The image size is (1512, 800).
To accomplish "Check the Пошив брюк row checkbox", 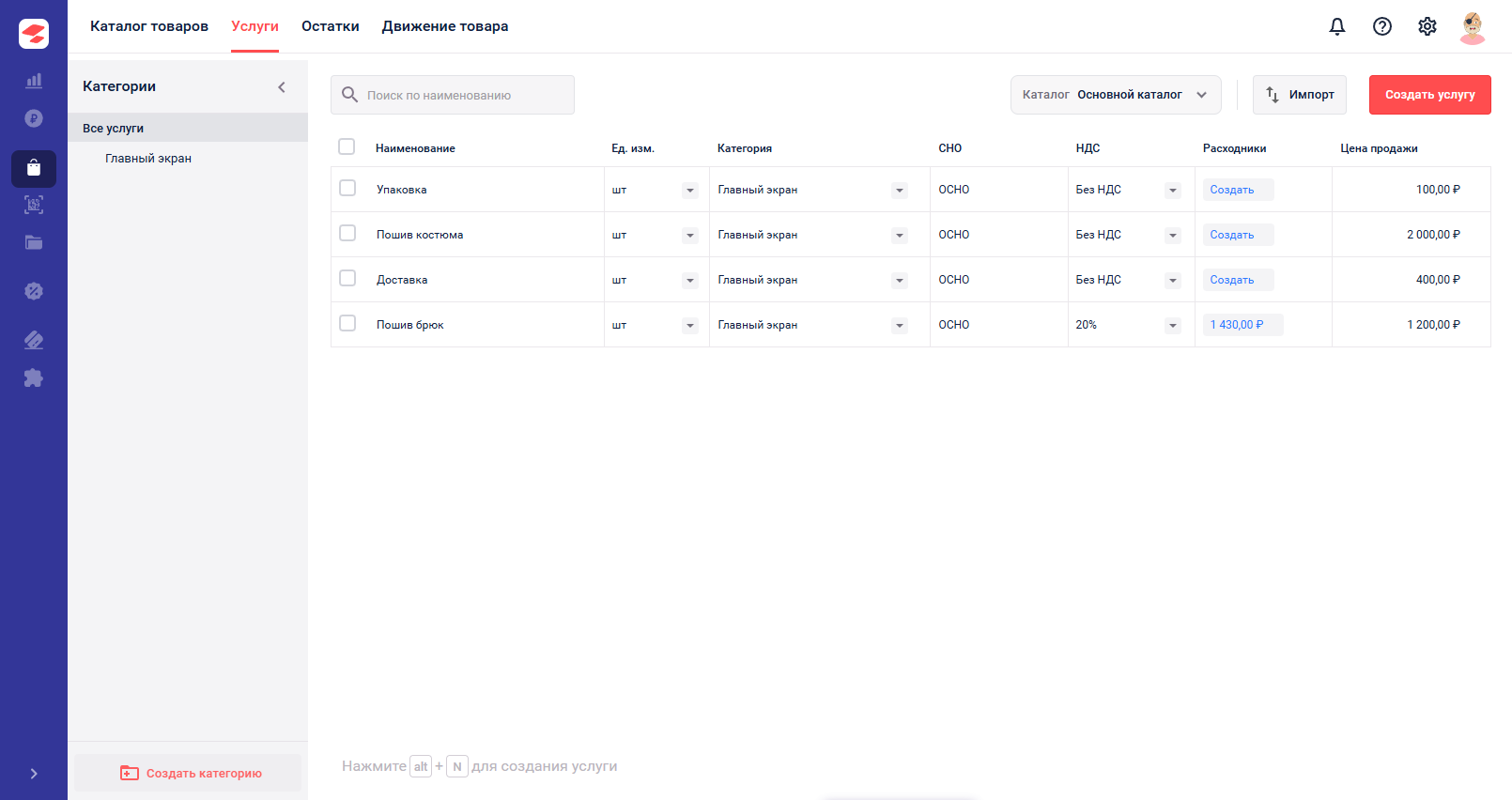I will (x=347, y=323).
